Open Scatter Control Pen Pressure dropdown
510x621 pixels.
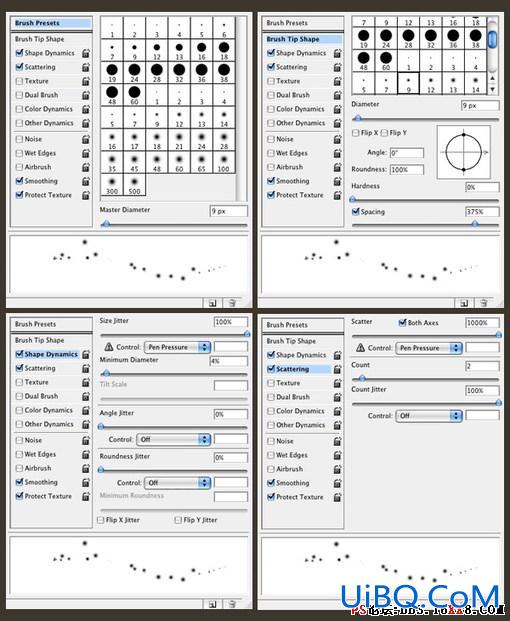(x=428, y=348)
